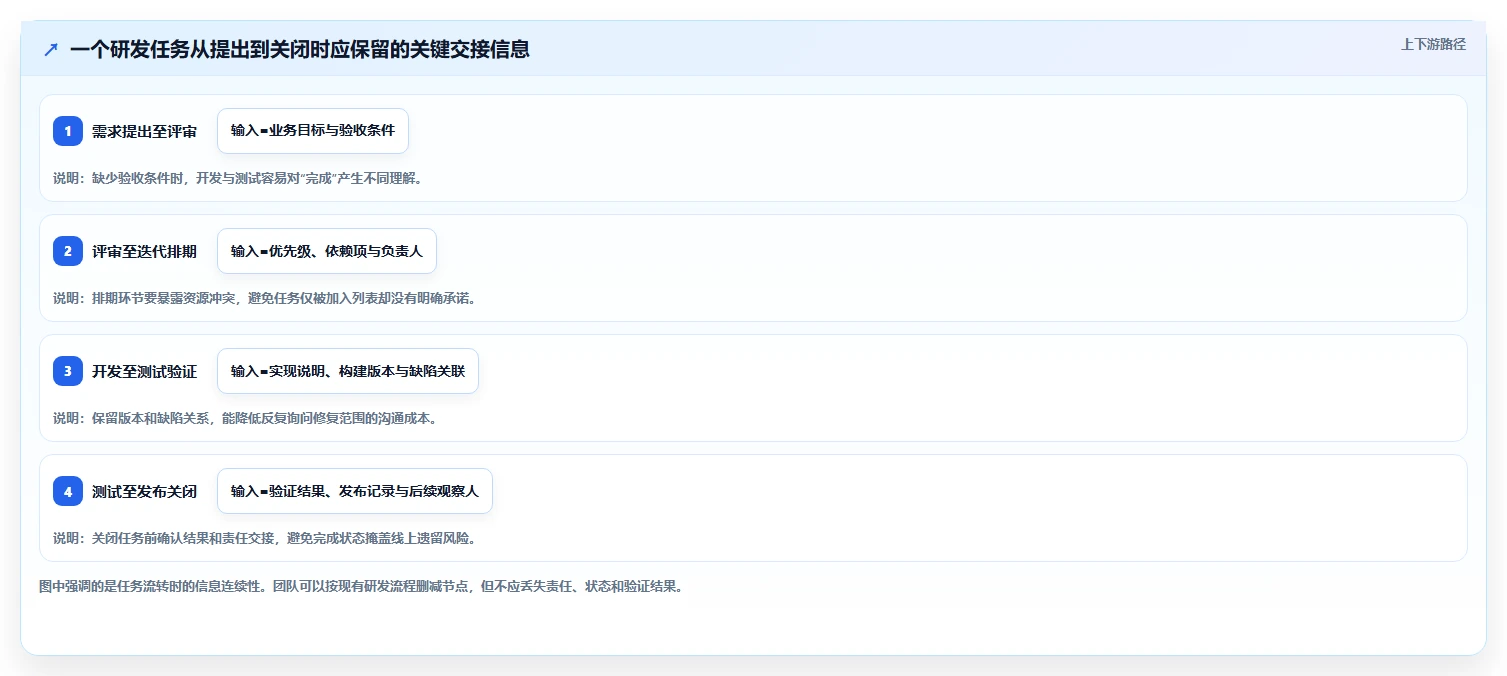This screenshot has width=1507, height=676.
Task: Select the 输入=验证结果、发布记录与后续观察人 chip
Action: tap(355, 491)
